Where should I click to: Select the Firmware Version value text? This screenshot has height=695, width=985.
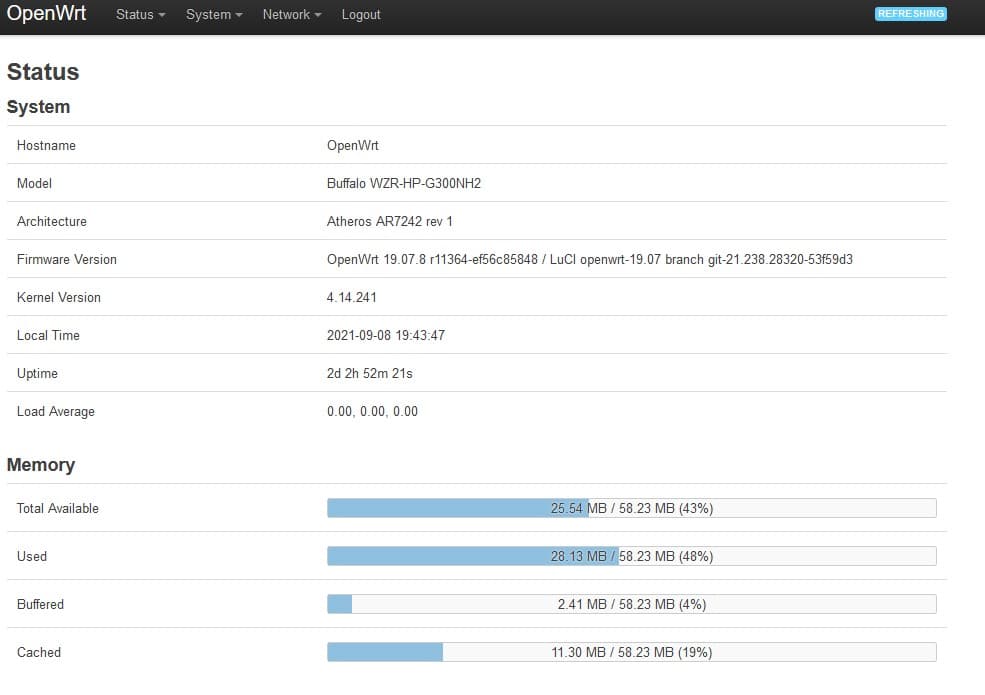589,259
